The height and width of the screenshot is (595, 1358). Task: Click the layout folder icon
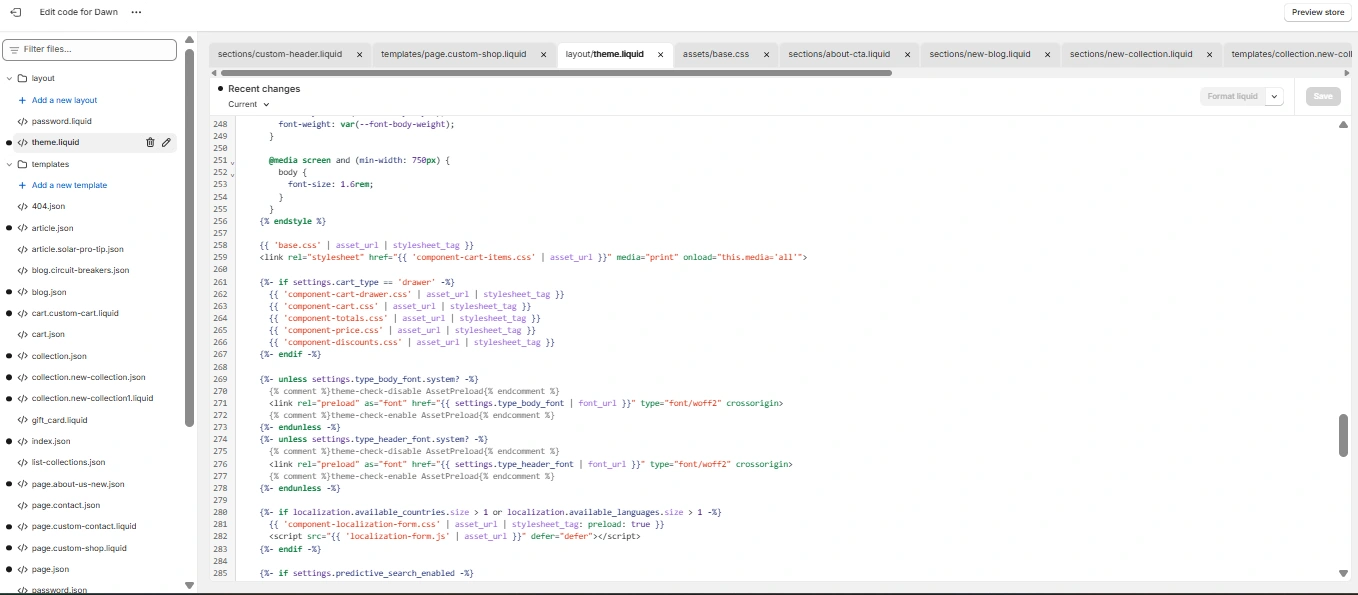[22, 78]
